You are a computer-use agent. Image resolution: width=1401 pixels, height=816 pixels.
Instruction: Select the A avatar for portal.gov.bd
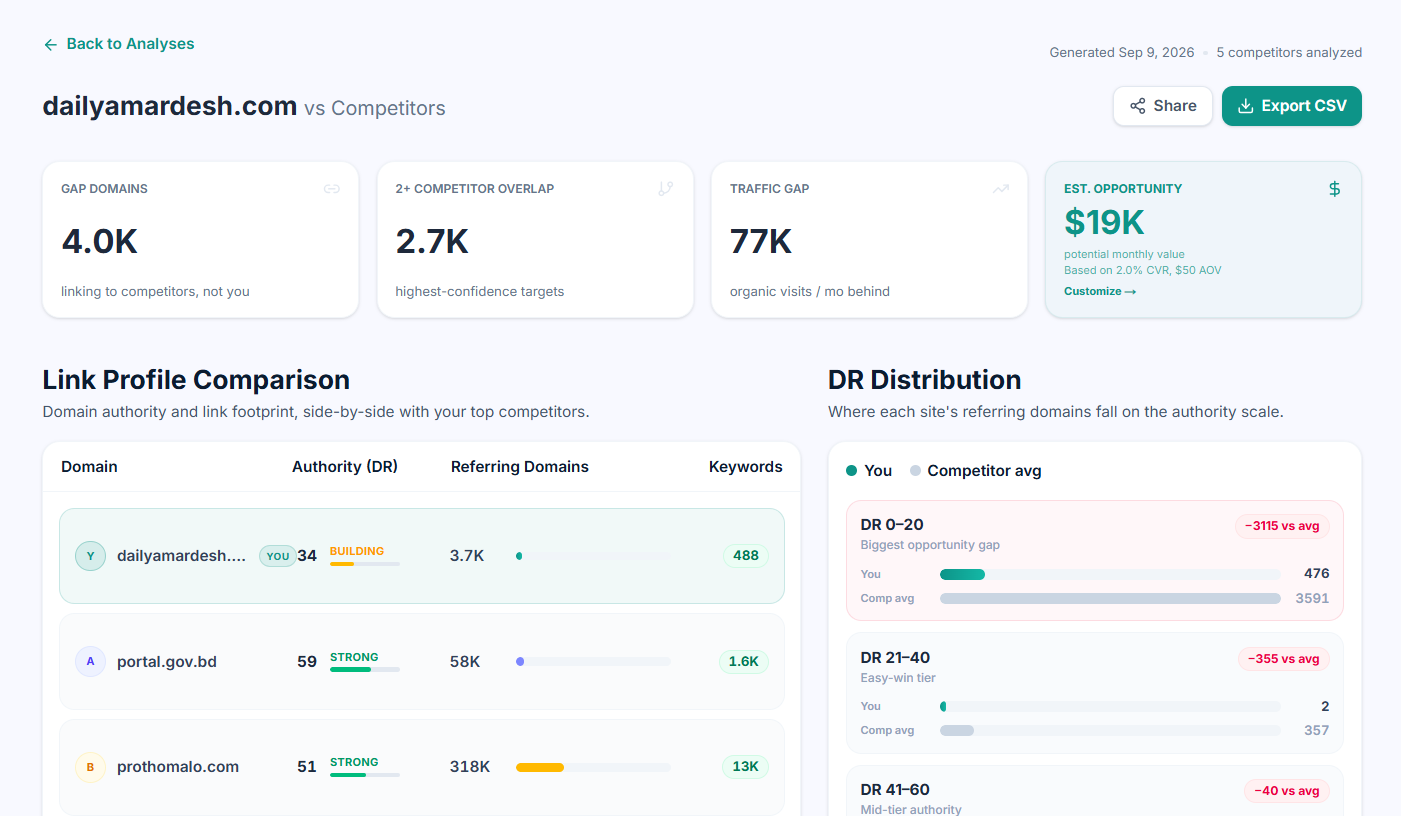coord(90,662)
